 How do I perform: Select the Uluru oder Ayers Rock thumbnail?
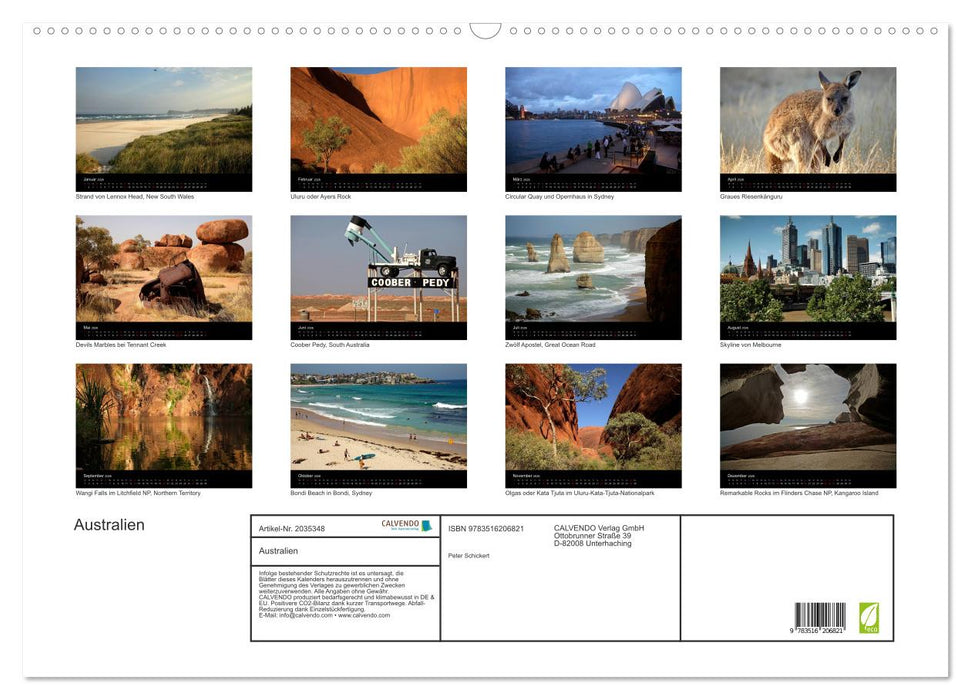[x=378, y=128]
